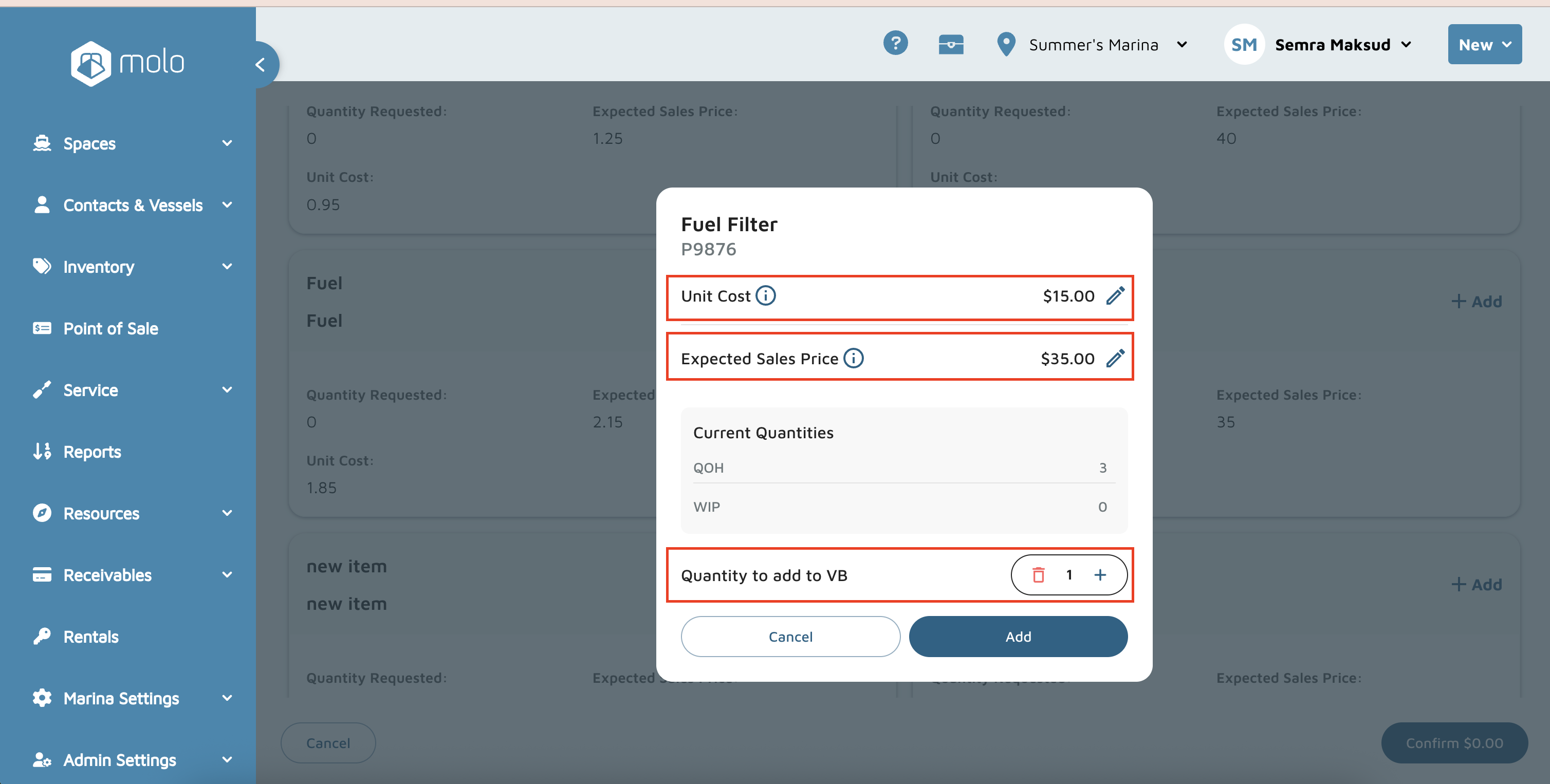Show info for Expected Sales Price

click(x=853, y=359)
